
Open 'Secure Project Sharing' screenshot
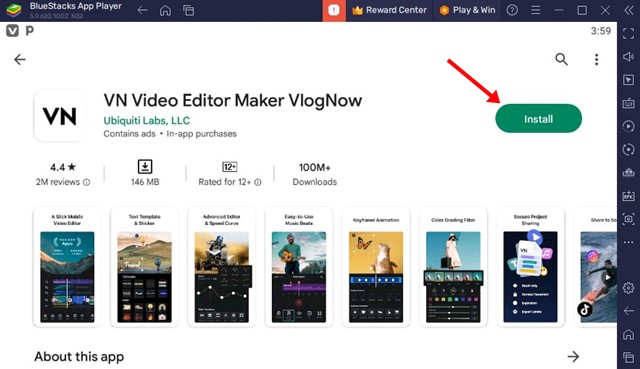tap(530, 267)
